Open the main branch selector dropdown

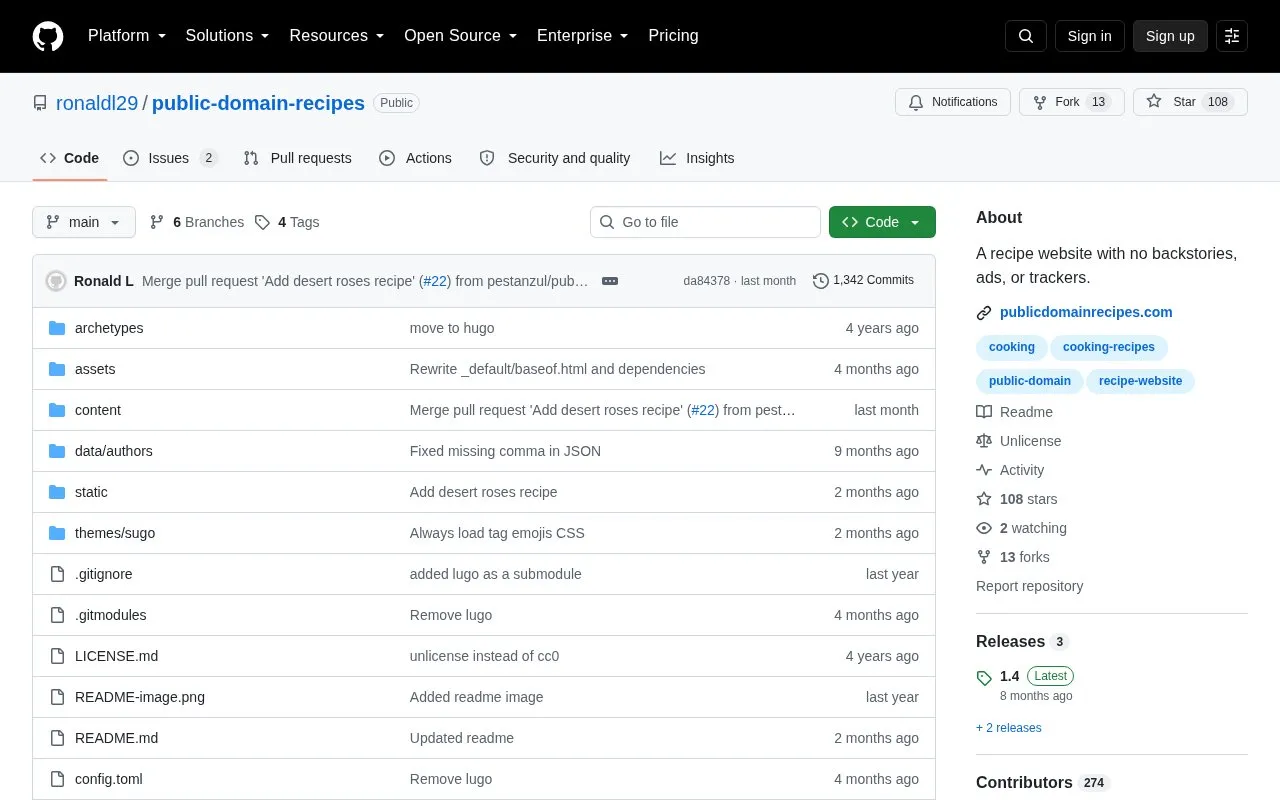[x=84, y=222]
